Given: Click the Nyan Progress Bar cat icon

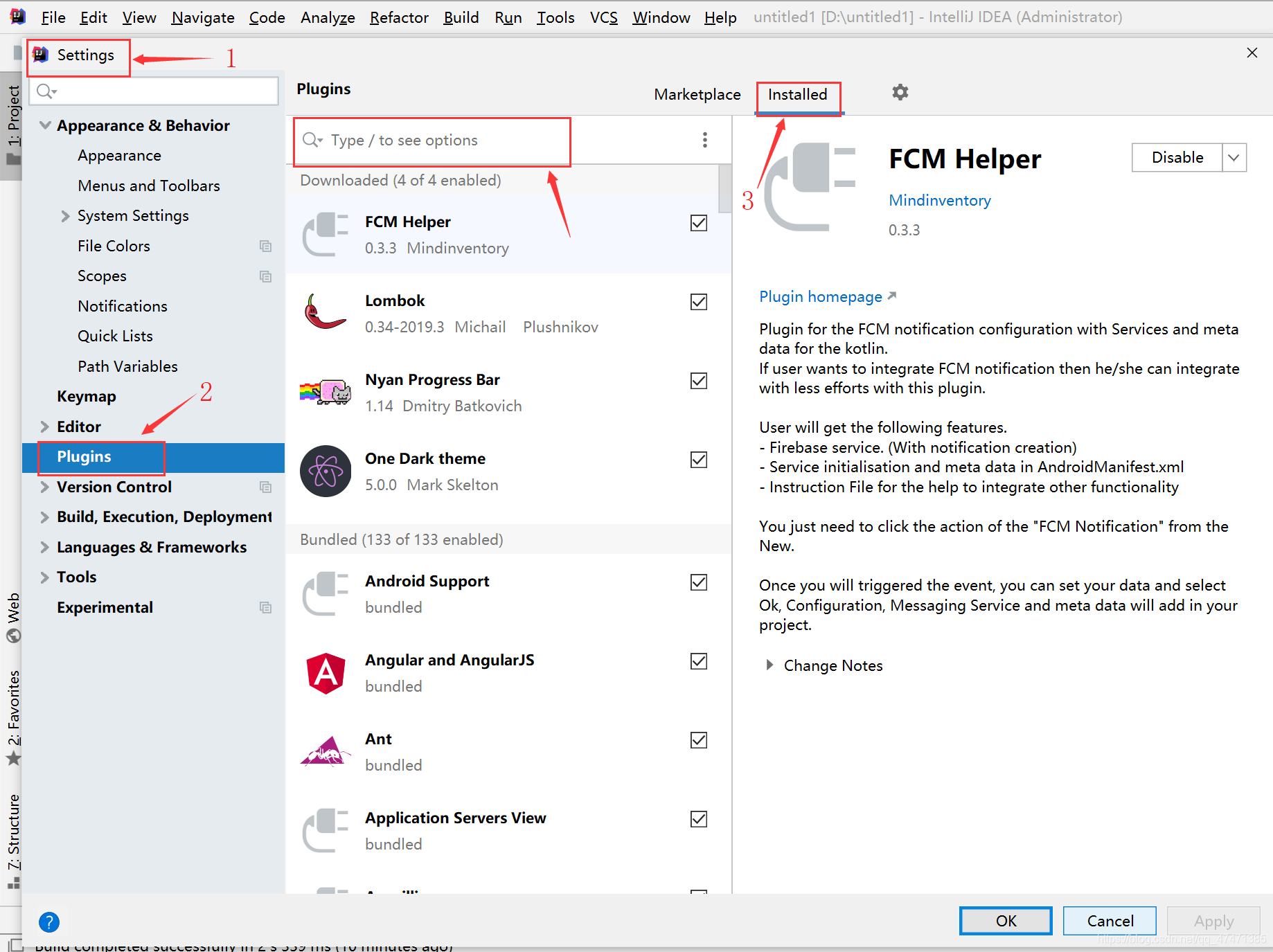Looking at the screenshot, I should [x=325, y=392].
